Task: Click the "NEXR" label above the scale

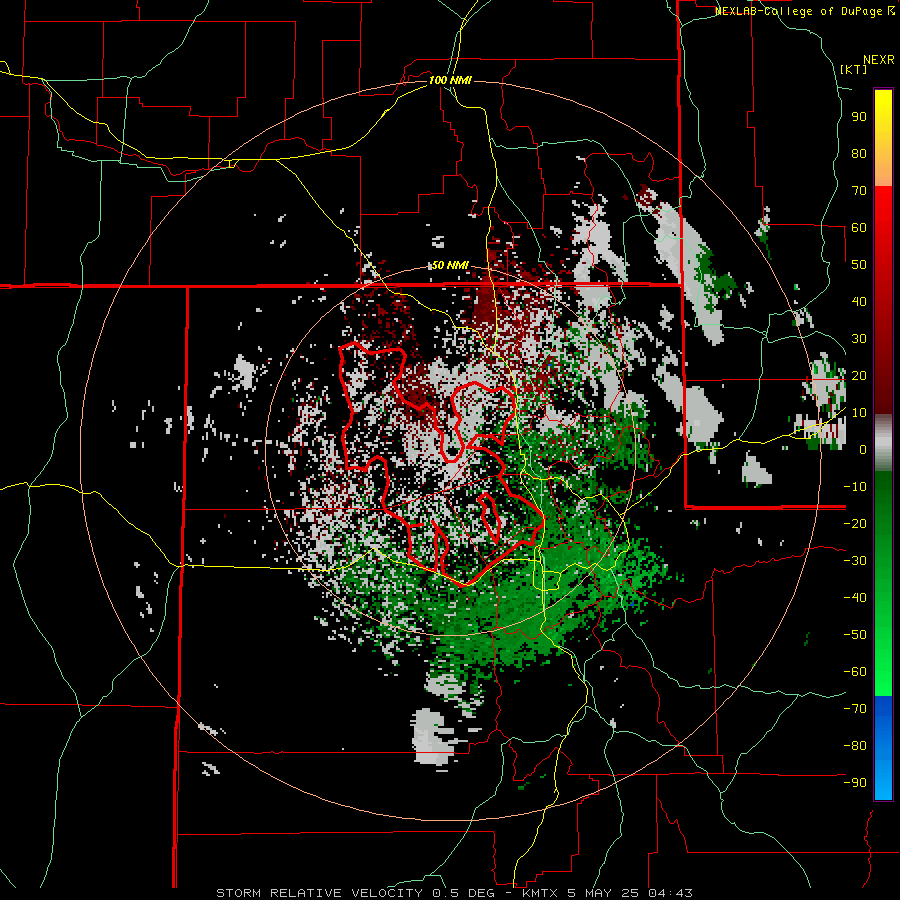Action: pyautogui.click(x=878, y=60)
